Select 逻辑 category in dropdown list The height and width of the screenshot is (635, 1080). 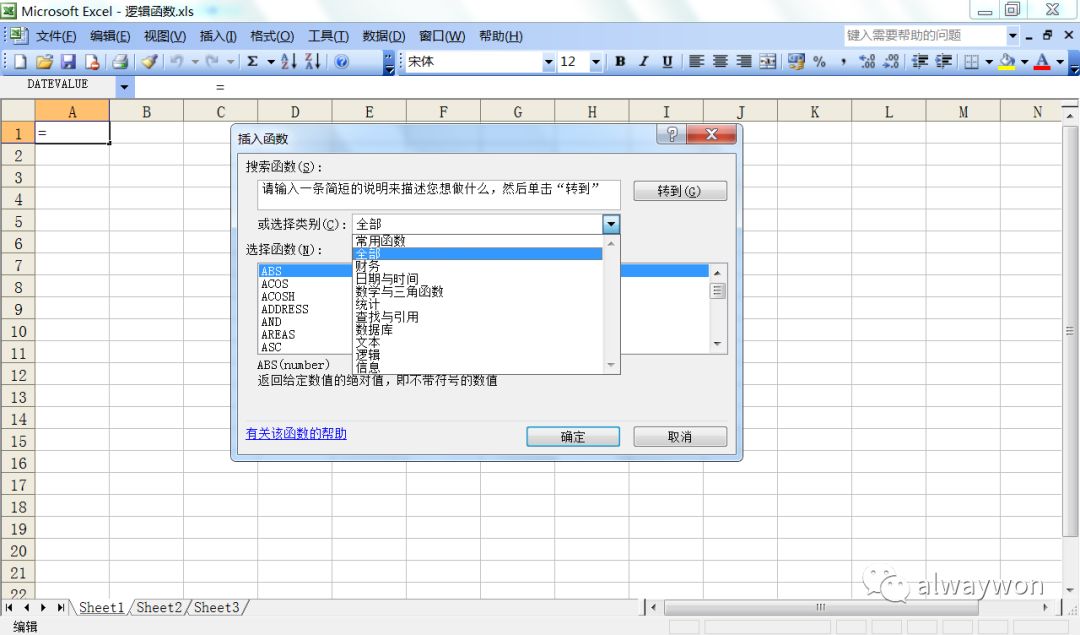pos(478,355)
